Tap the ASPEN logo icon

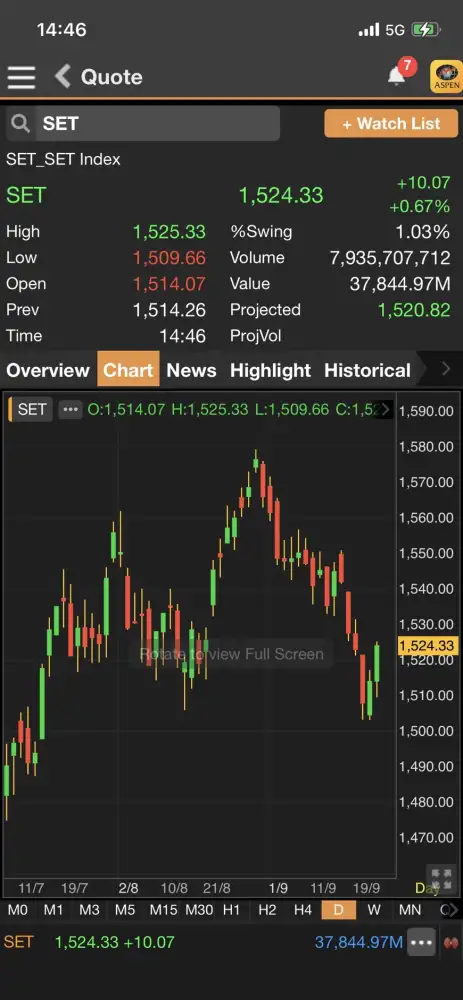446,77
